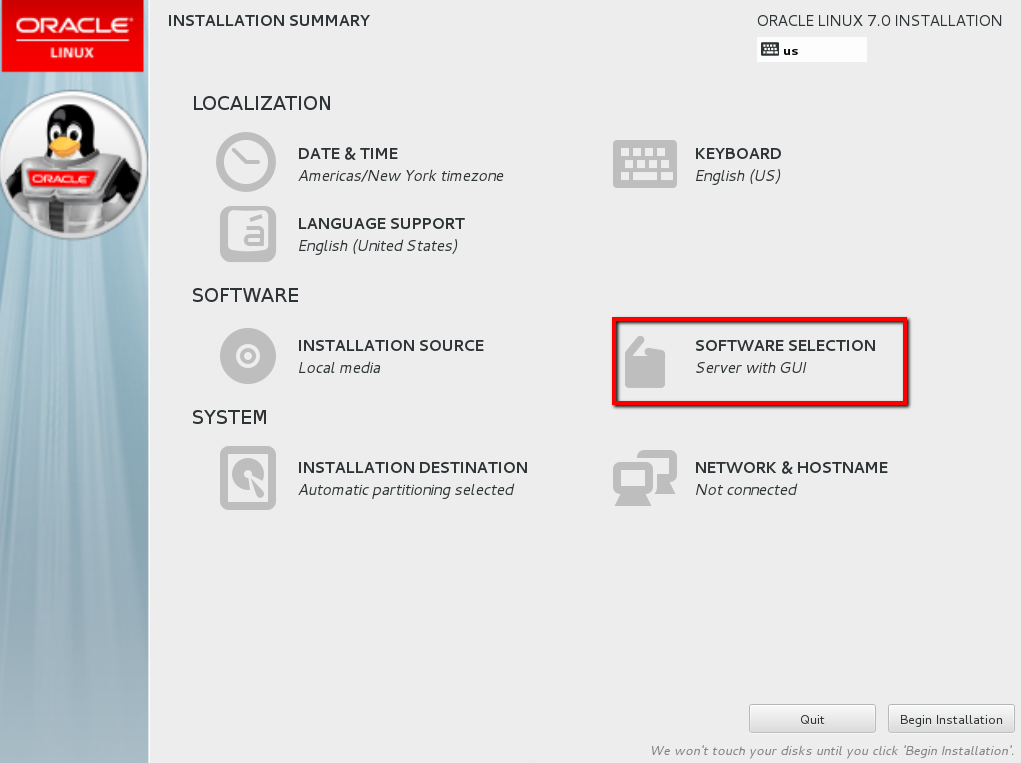Open INSTALLATION SOURCE label
Screen dimensions: 1021x763
[391, 346]
